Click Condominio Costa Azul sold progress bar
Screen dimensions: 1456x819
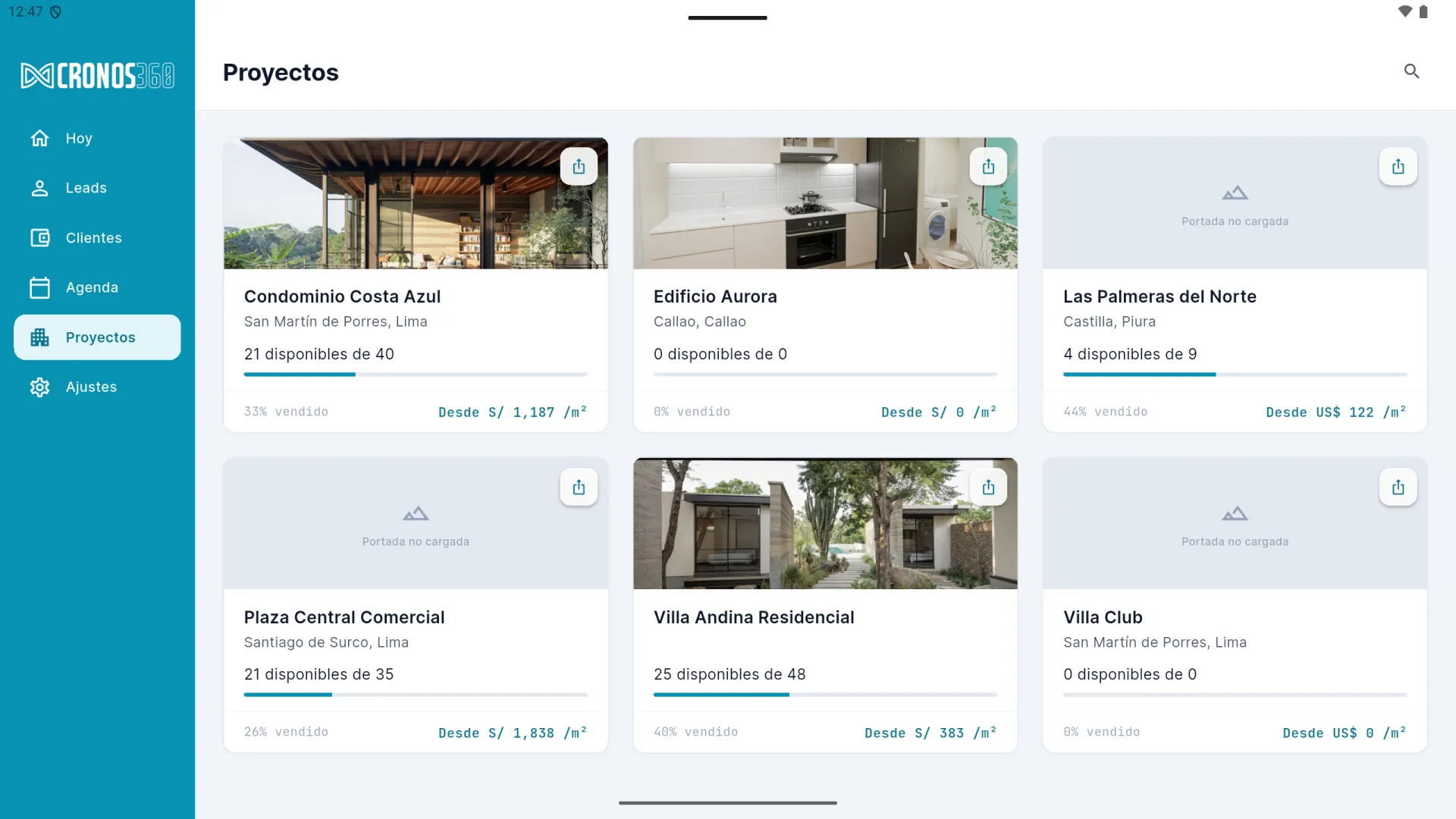(x=416, y=374)
